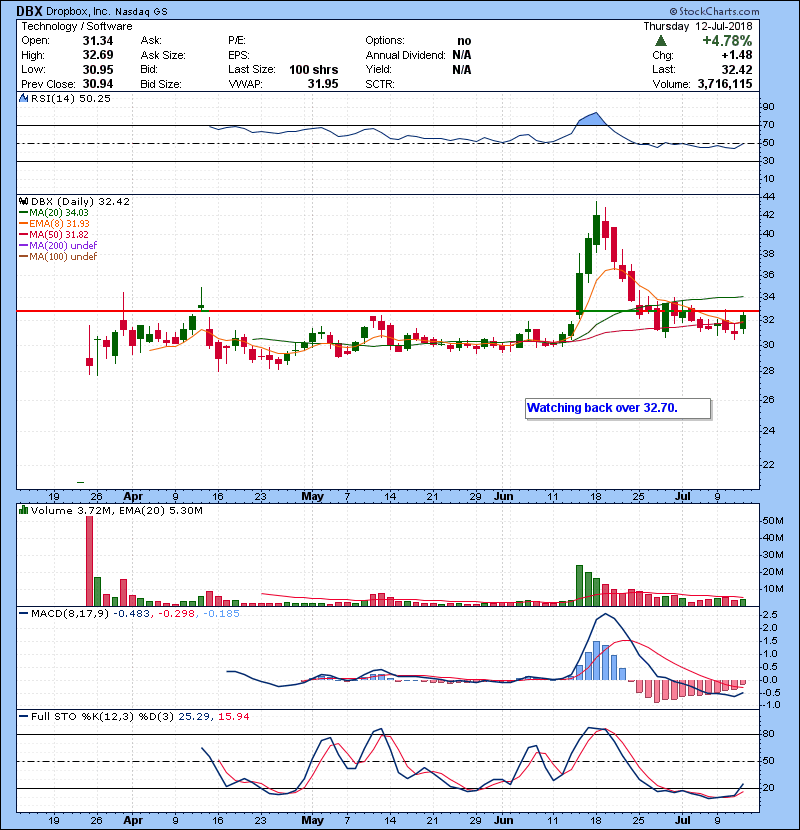
Task: Click the orange EMA(9) legend marker
Action: pos(24,224)
